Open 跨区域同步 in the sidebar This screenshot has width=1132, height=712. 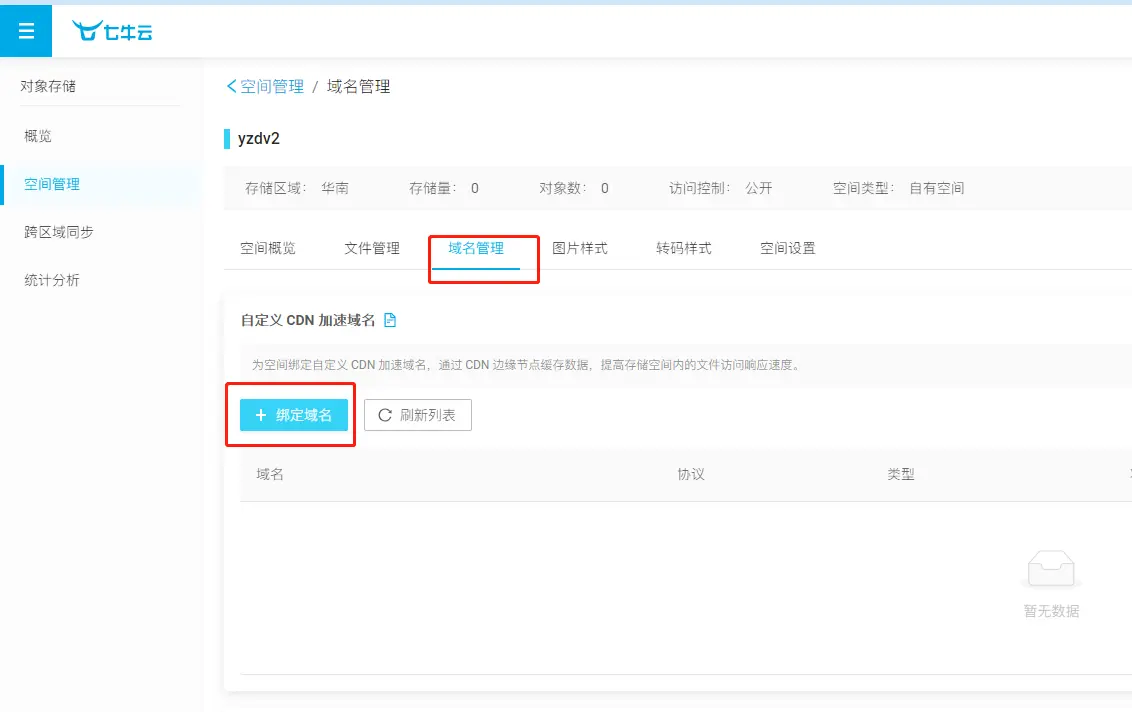tap(58, 232)
